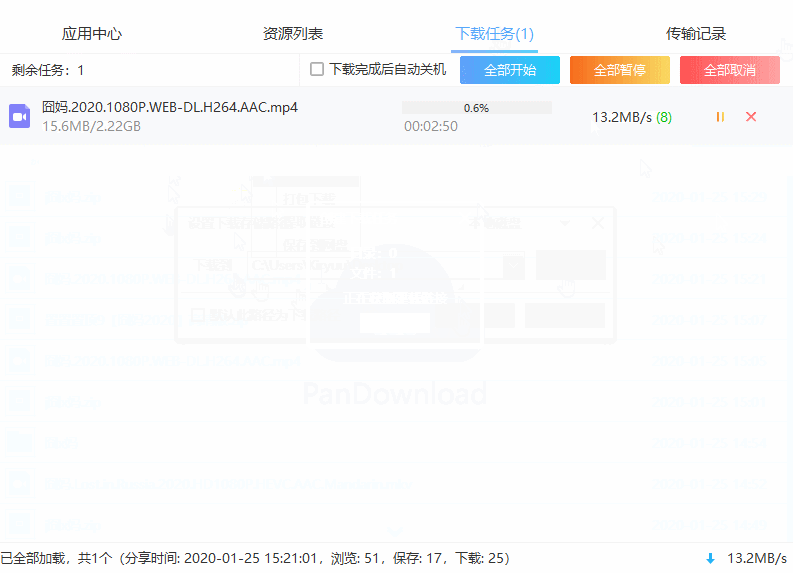The width and height of the screenshot is (793, 573).
Task: Select the 囧妈.2020.1080P.WEB-DL.H264.AAC.mp4 filename
Action: [170, 107]
